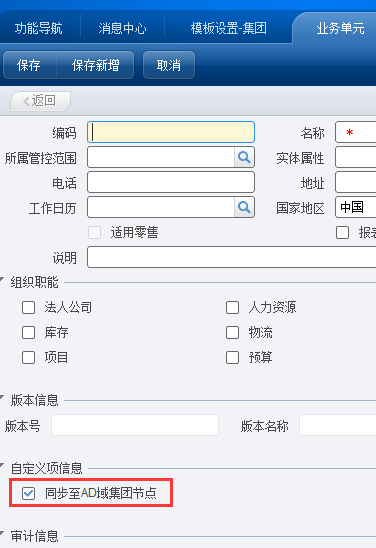
Task: Open lookup icon for 所属管控范围 field
Action: coord(244,157)
